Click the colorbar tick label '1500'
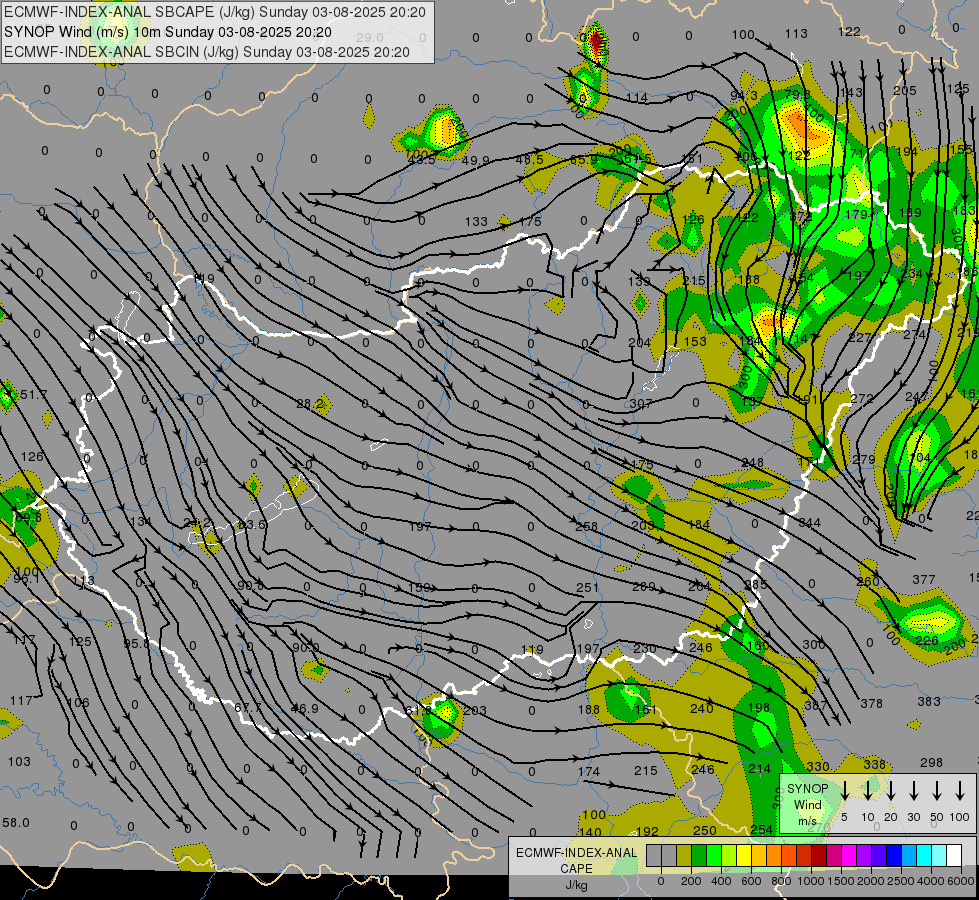979x900 pixels. (x=841, y=881)
